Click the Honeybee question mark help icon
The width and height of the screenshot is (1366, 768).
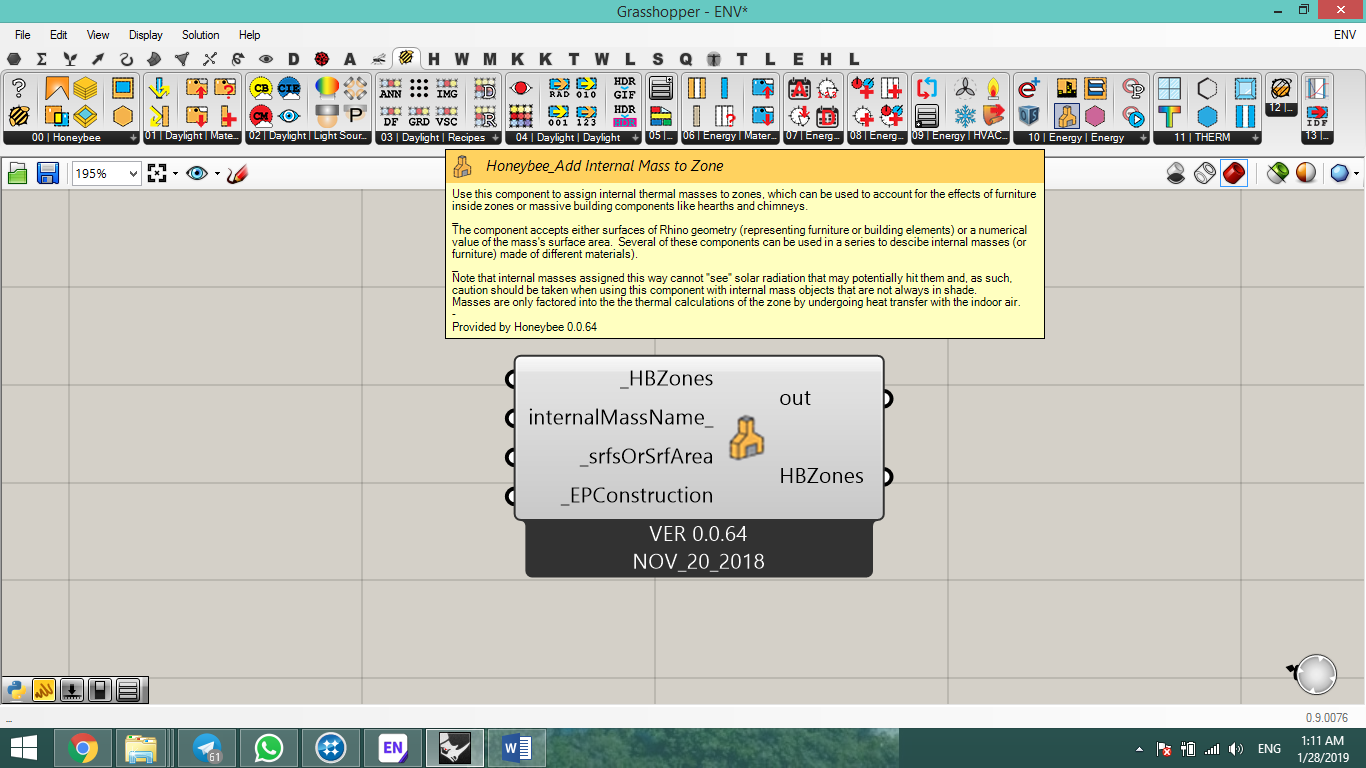tap(18, 88)
